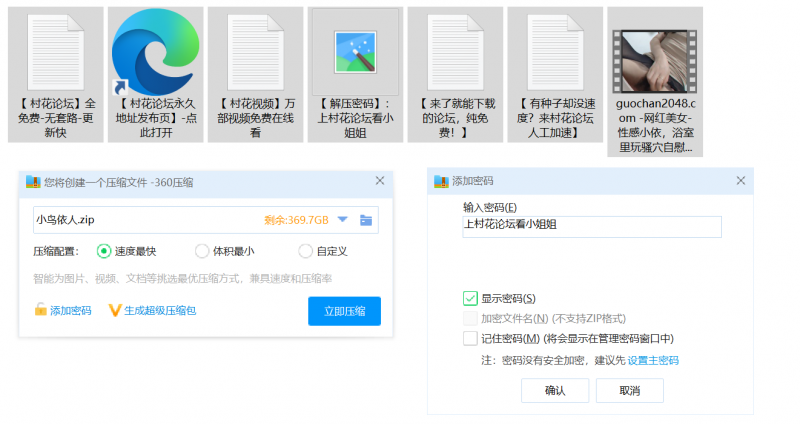800x424 pixels.
Task: Click the folder browse icon beside the zip name
Action: 366,220
